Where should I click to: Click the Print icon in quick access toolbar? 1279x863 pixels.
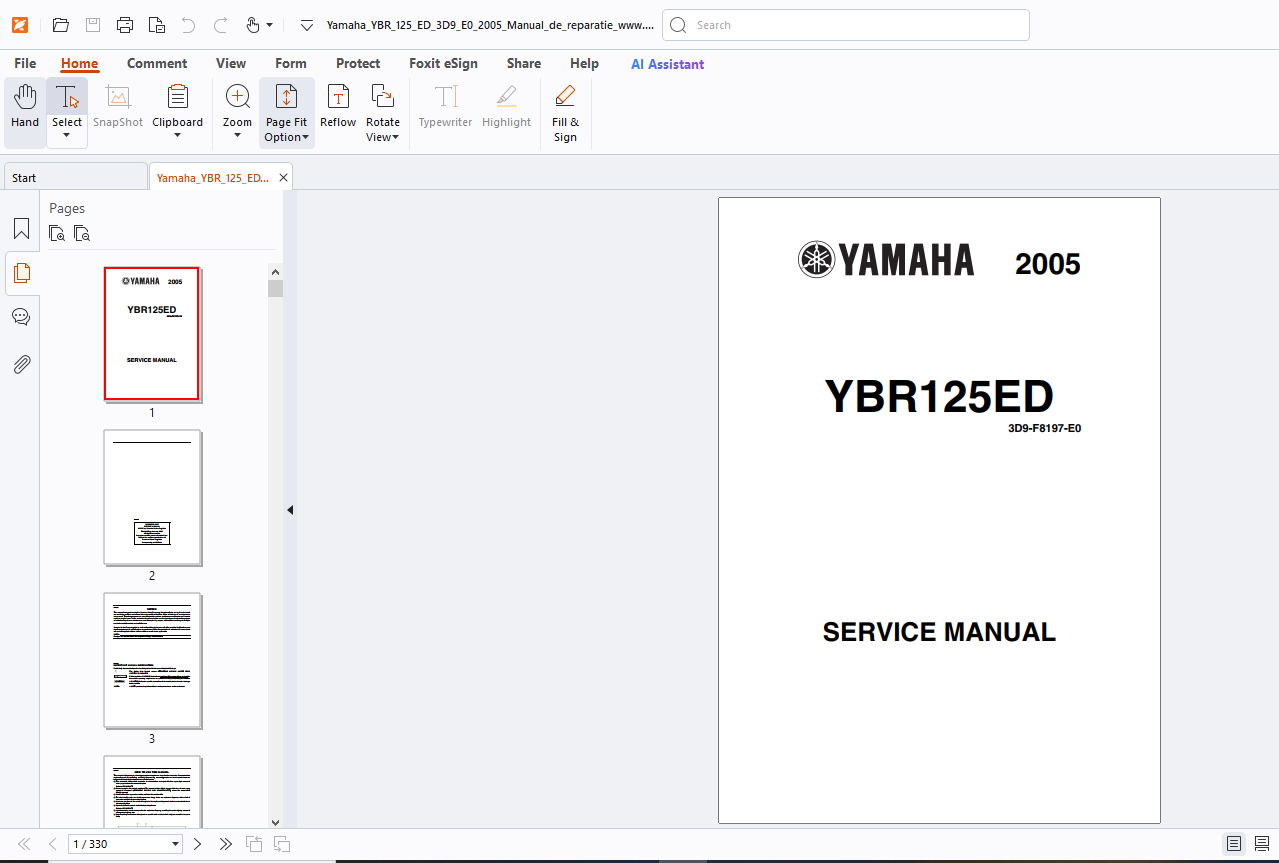click(x=125, y=25)
